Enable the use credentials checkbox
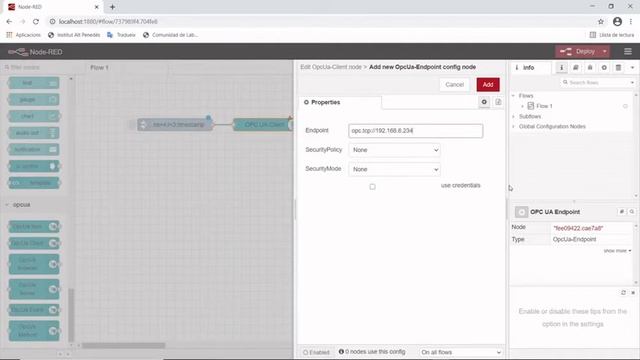 pyautogui.click(x=372, y=187)
